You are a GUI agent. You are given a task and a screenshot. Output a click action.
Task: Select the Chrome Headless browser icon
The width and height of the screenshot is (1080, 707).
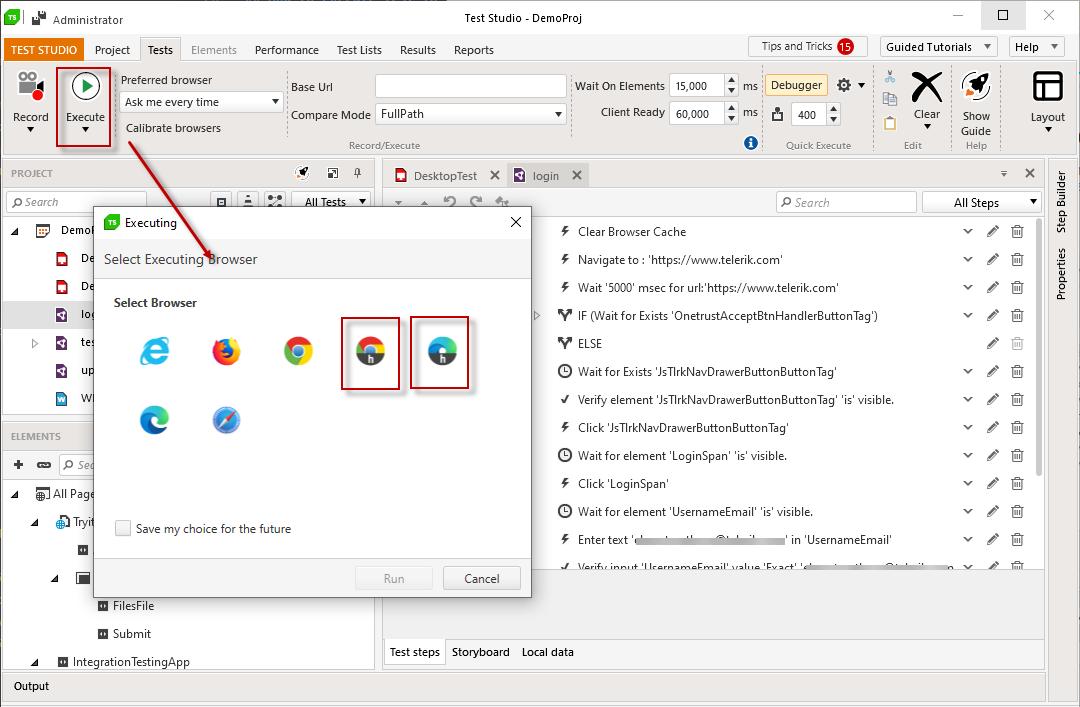click(370, 351)
